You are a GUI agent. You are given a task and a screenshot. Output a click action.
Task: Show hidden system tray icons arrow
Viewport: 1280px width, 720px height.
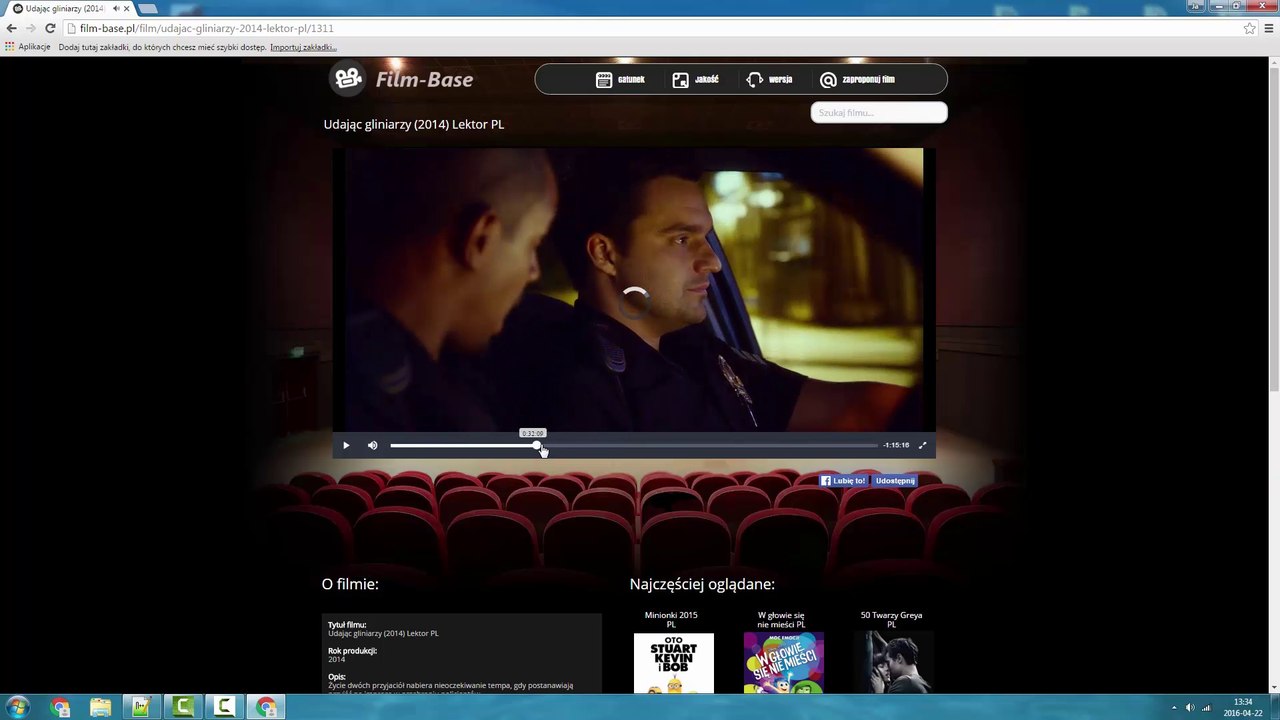coord(1173,708)
